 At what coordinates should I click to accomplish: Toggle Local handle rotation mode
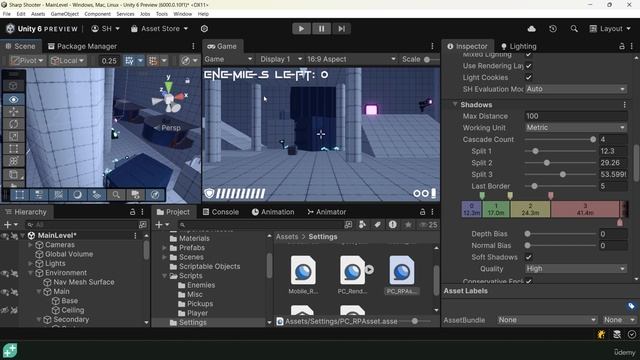[x=67, y=60]
